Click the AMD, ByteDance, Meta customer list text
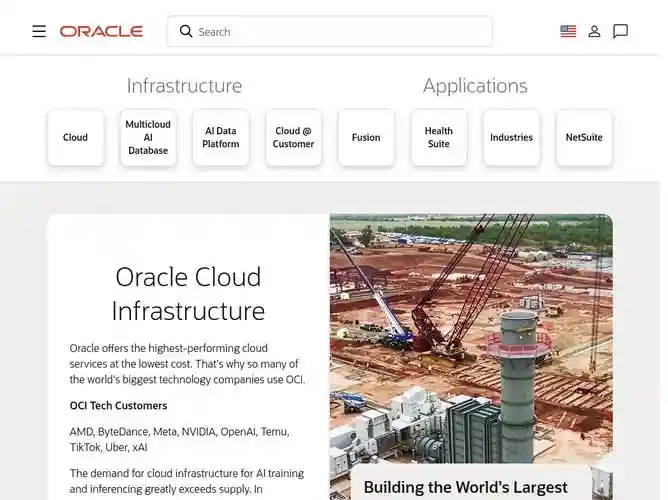Image resolution: width=668 pixels, height=500 pixels. [x=179, y=440]
